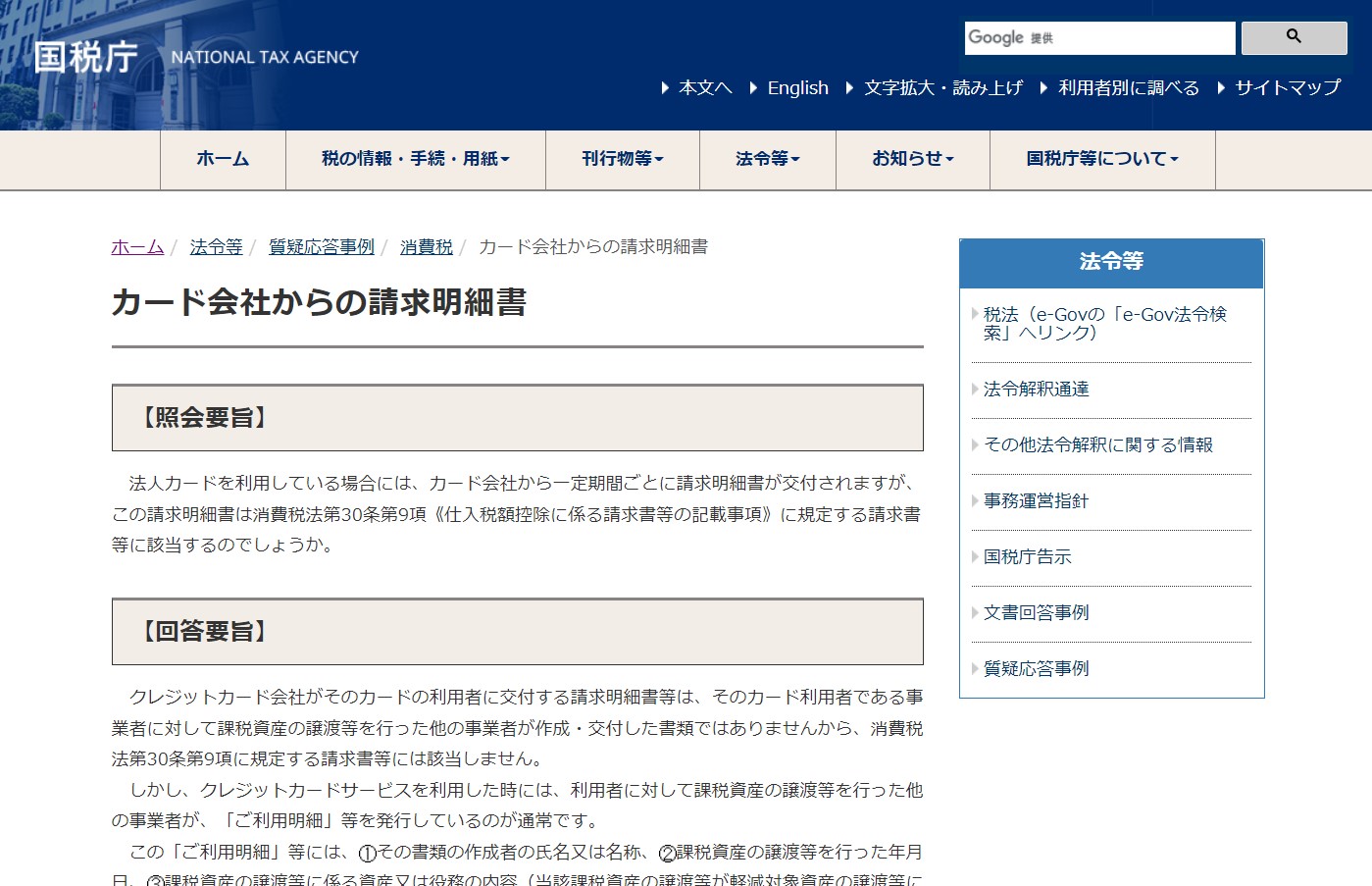Jump to 本文へ link
The height and width of the screenshot is (886, 1372).
[x=705, y=88]
